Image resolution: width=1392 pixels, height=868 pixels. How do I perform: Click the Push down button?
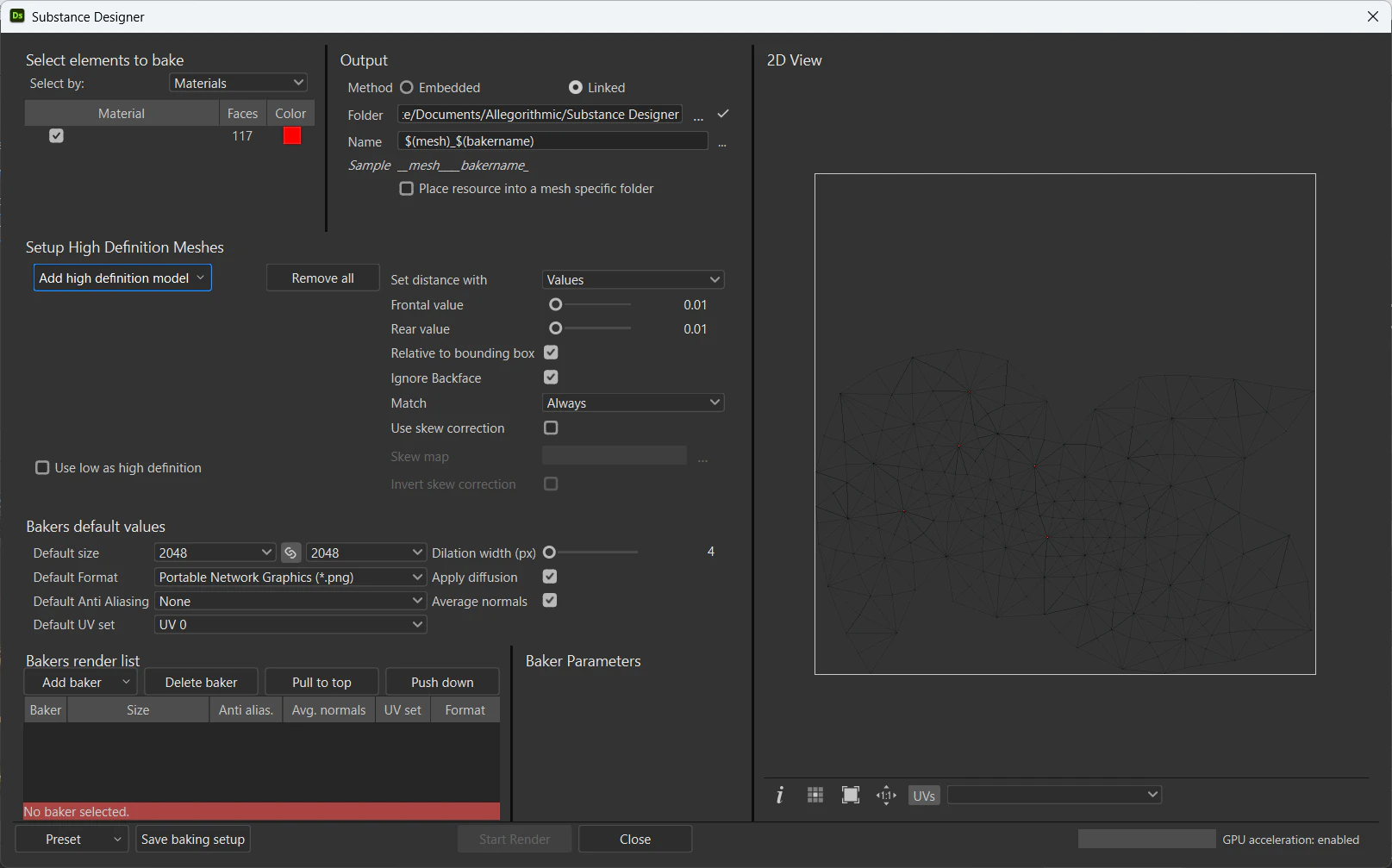tap(442, 682)
